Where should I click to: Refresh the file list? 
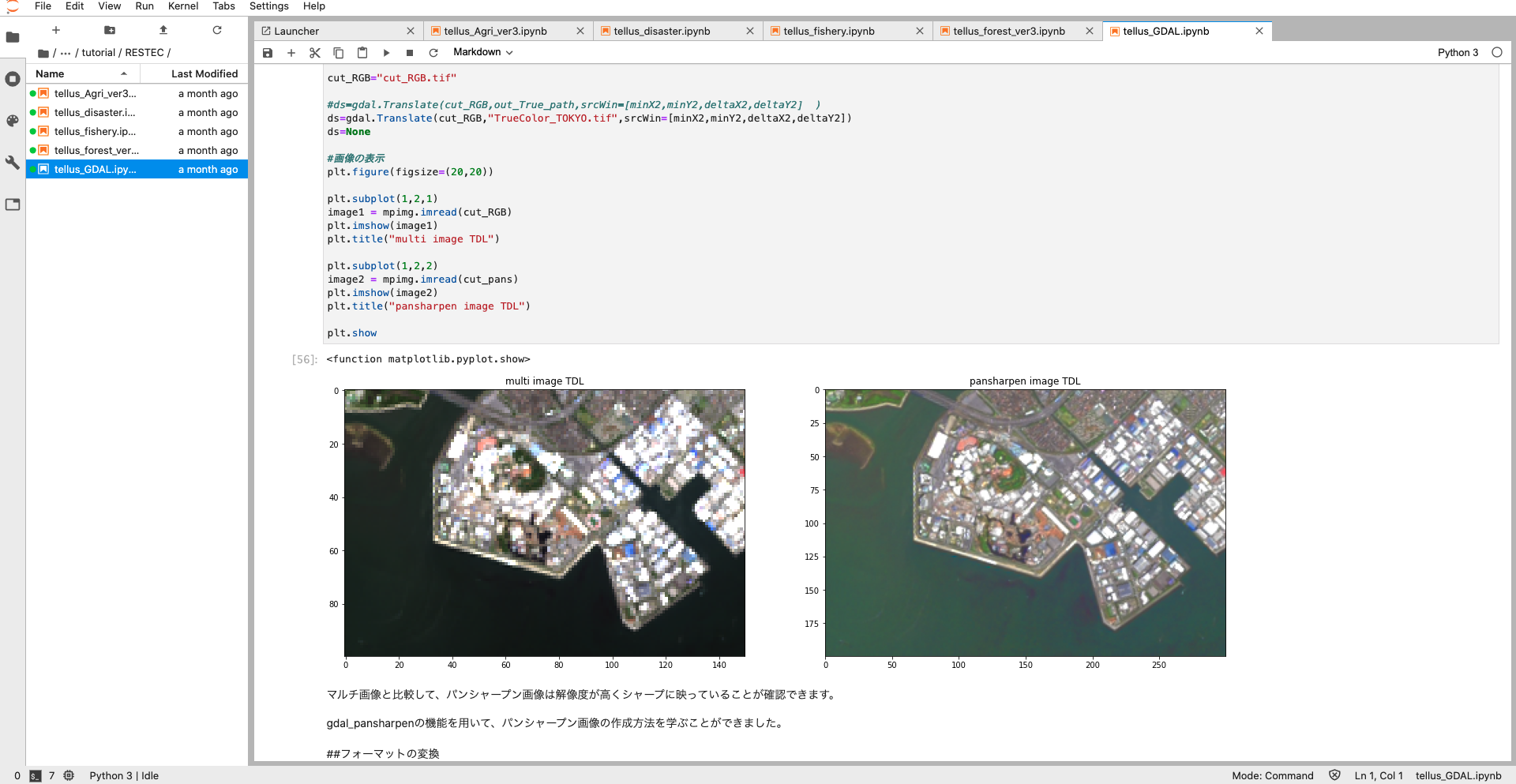click(217, 30)
